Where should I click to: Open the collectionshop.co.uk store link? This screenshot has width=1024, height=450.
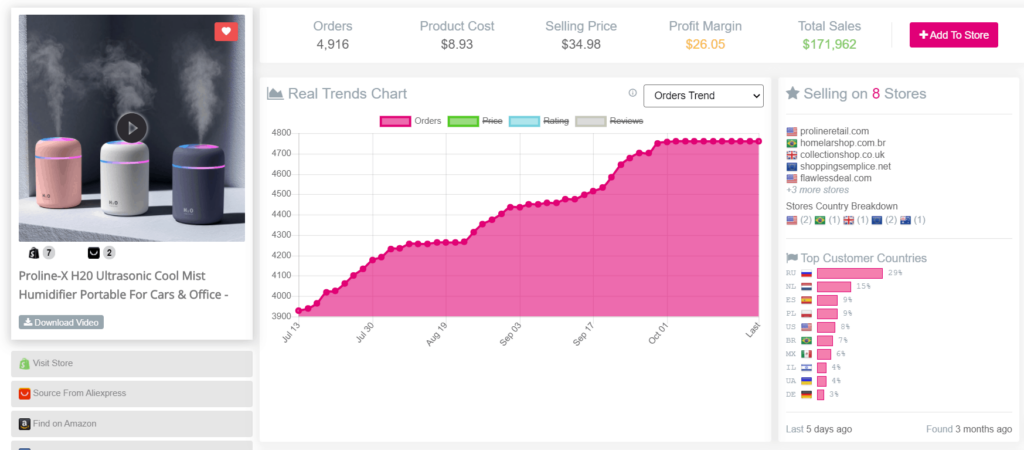842,155
